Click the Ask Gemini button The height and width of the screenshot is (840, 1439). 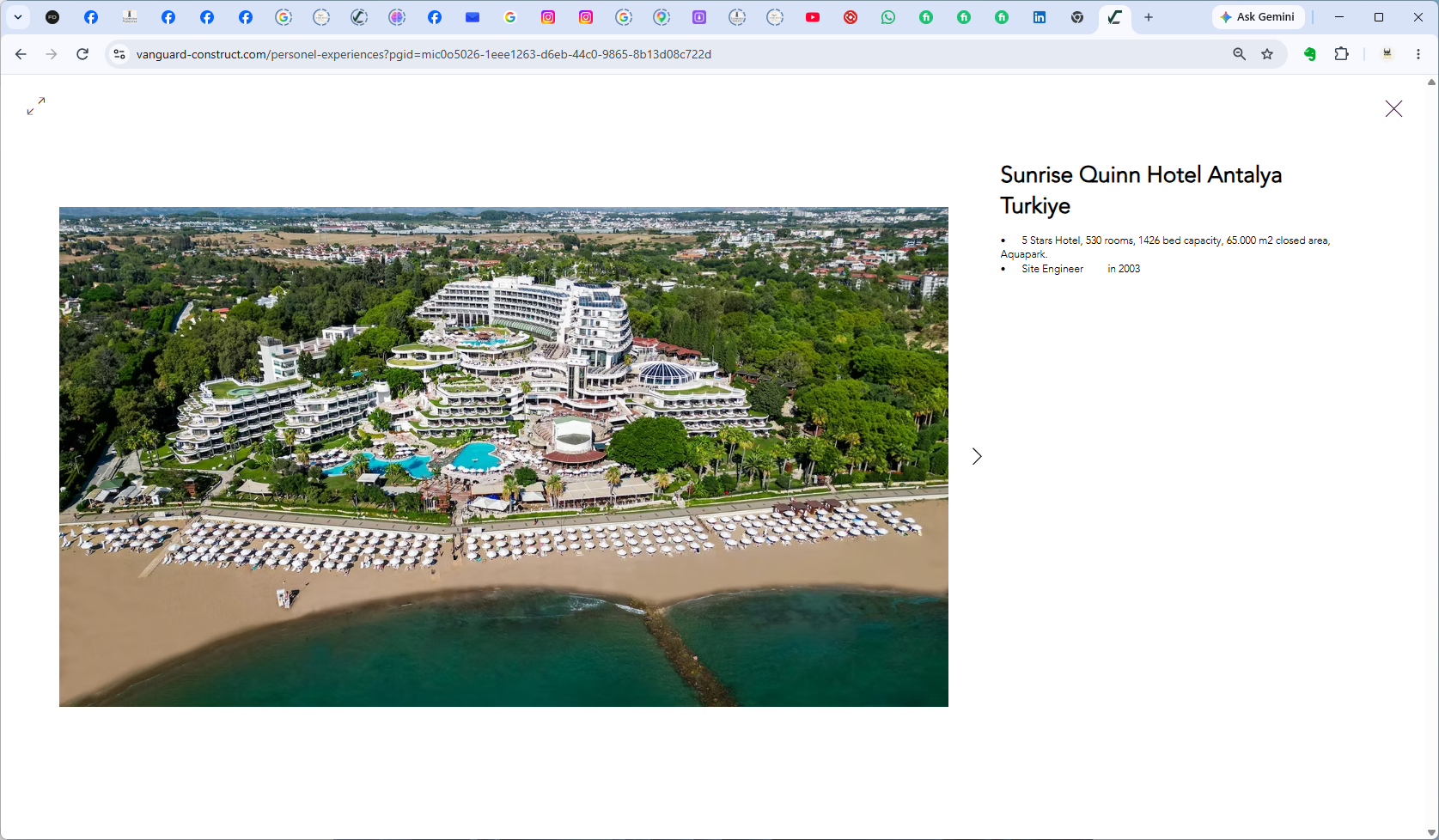click(x=1258, y=17)
